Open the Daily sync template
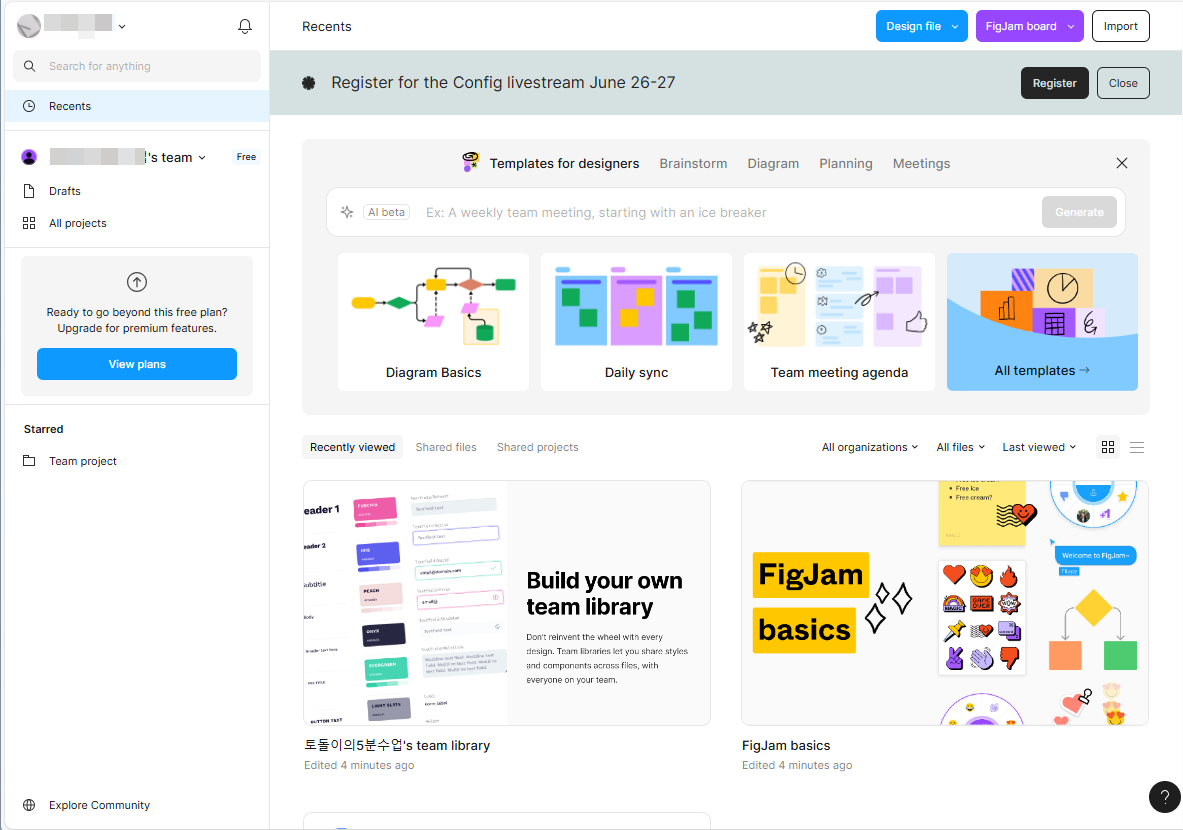 click(636, 322)
